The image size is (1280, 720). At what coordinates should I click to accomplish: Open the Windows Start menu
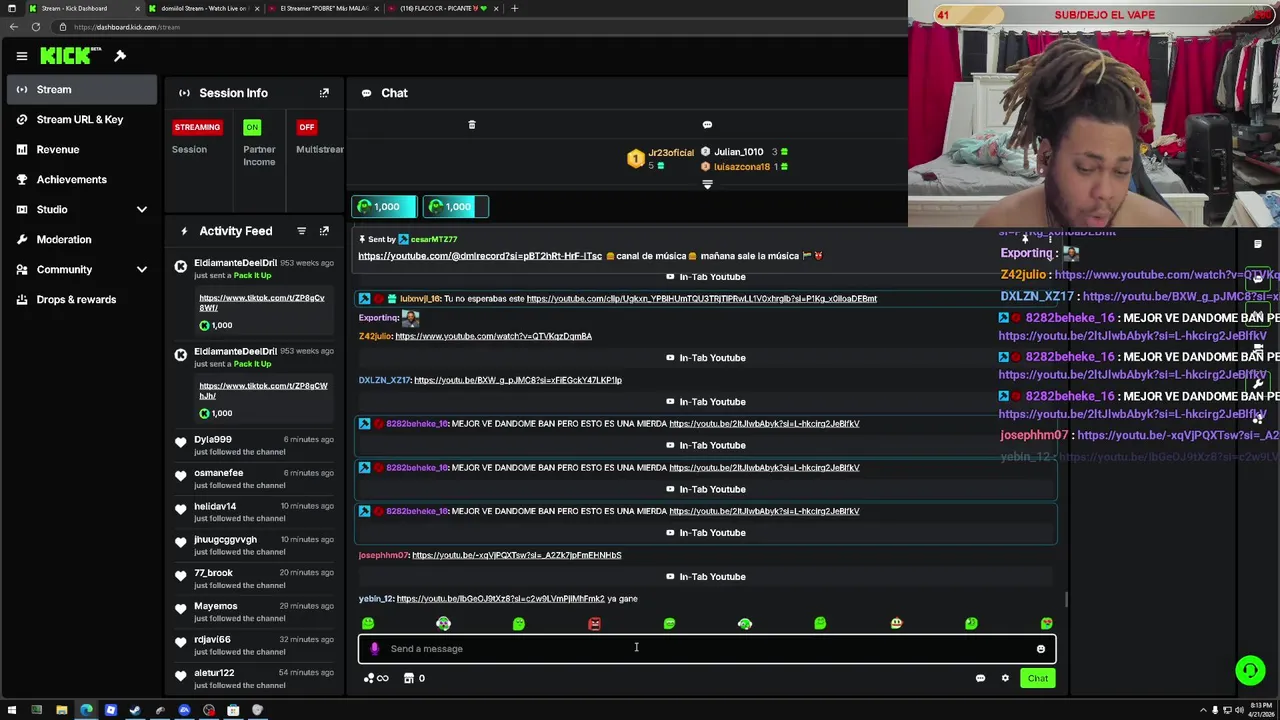[x=12, y=710]
